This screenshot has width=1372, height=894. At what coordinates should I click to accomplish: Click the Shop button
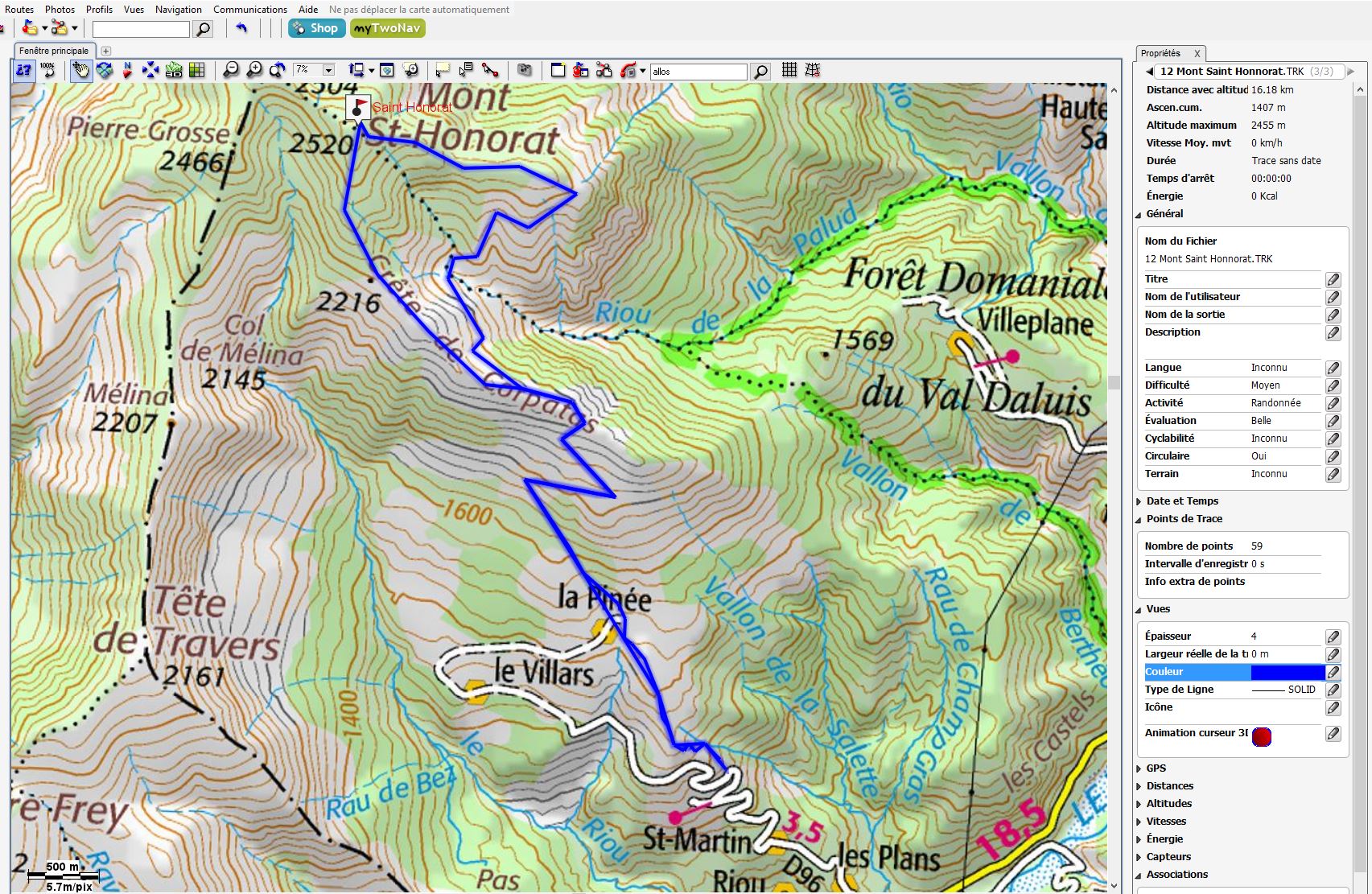pos(316,28)
